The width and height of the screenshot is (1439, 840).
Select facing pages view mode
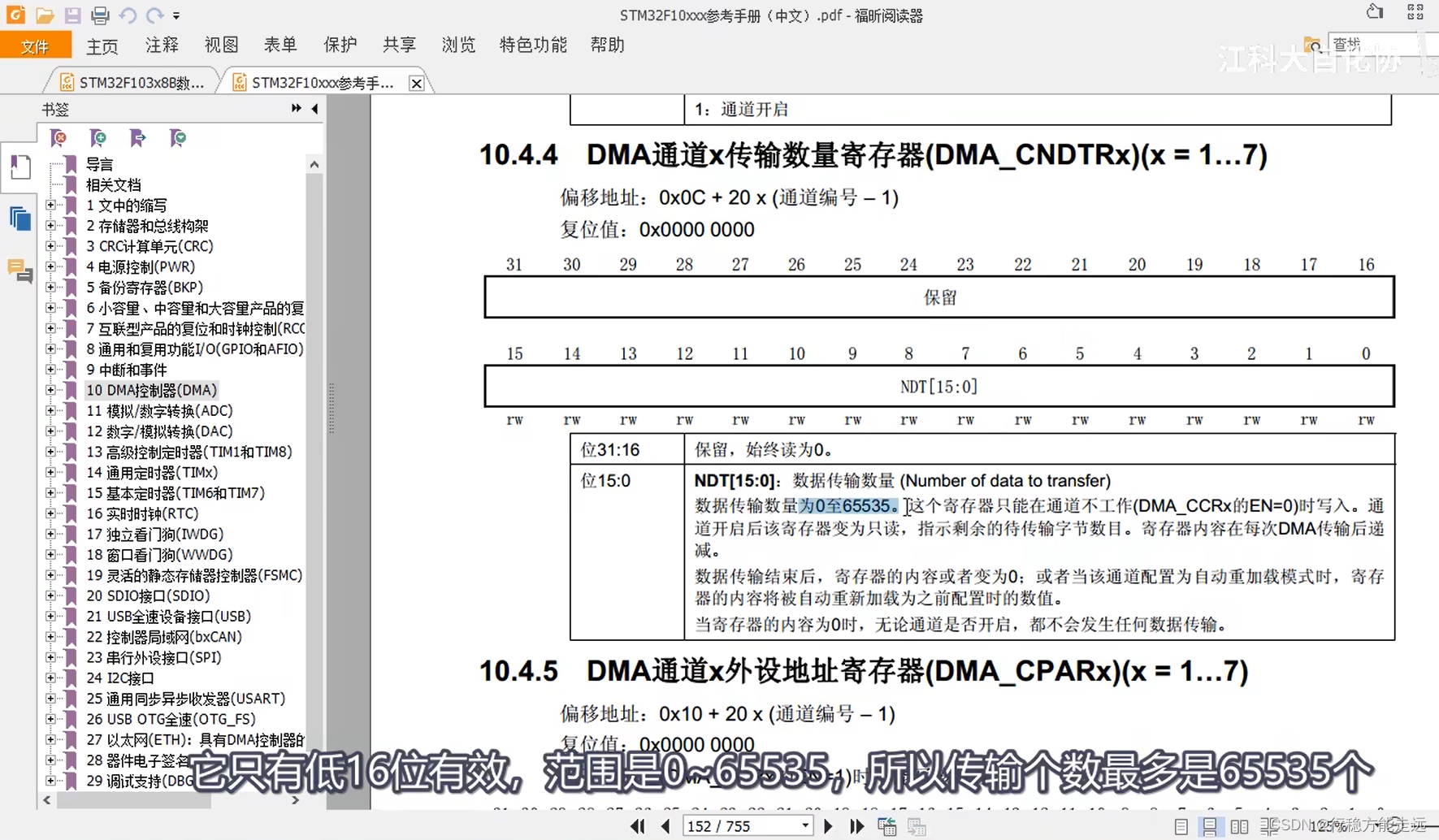click(1239, 827)
